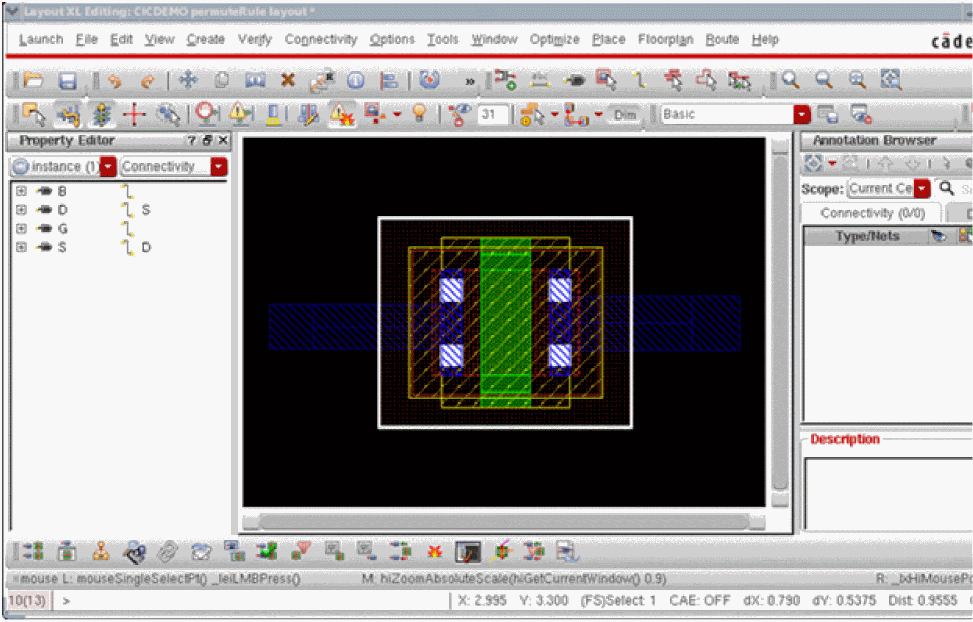The height and width of the screenshot is (622, 973).
Task: Click the Save disk icon
Action: click(x=67, y=81)
